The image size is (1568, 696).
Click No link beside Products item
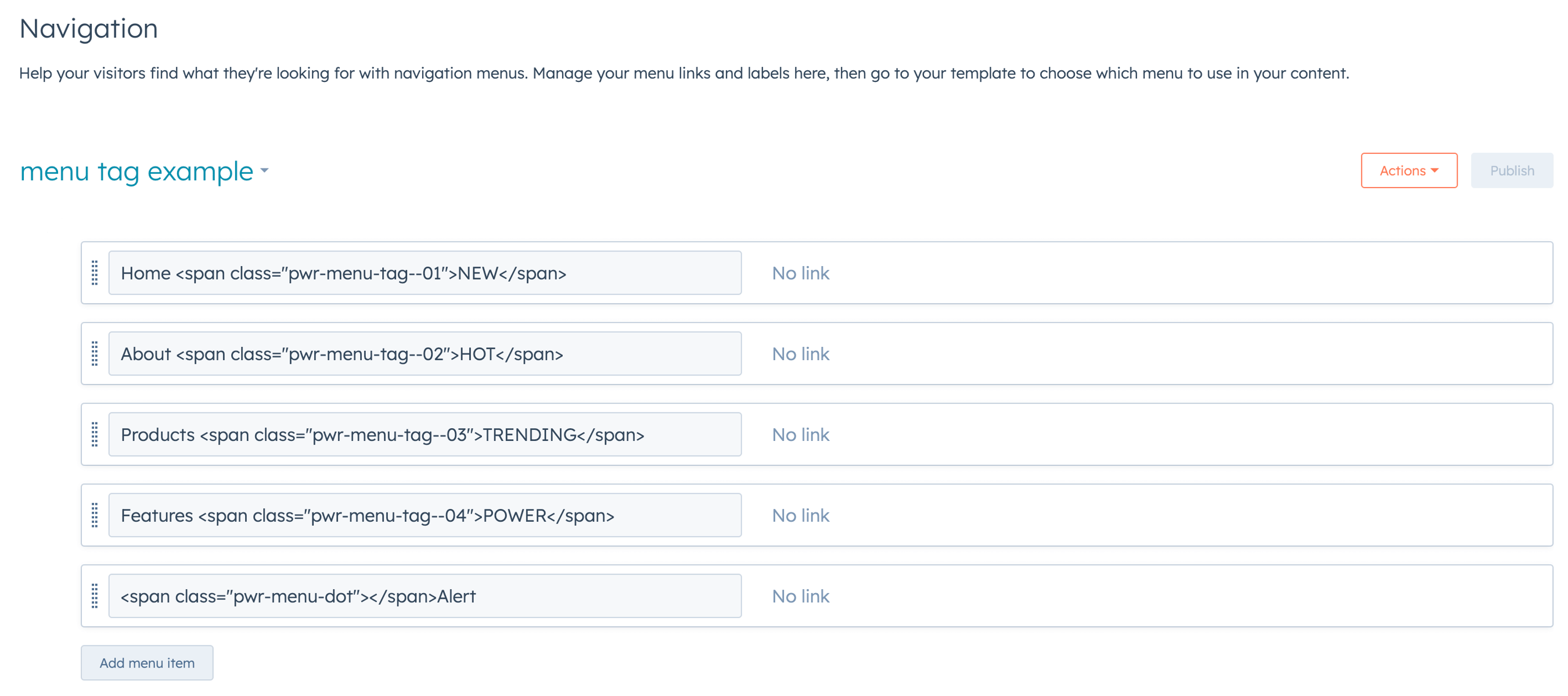pos(800,434)
